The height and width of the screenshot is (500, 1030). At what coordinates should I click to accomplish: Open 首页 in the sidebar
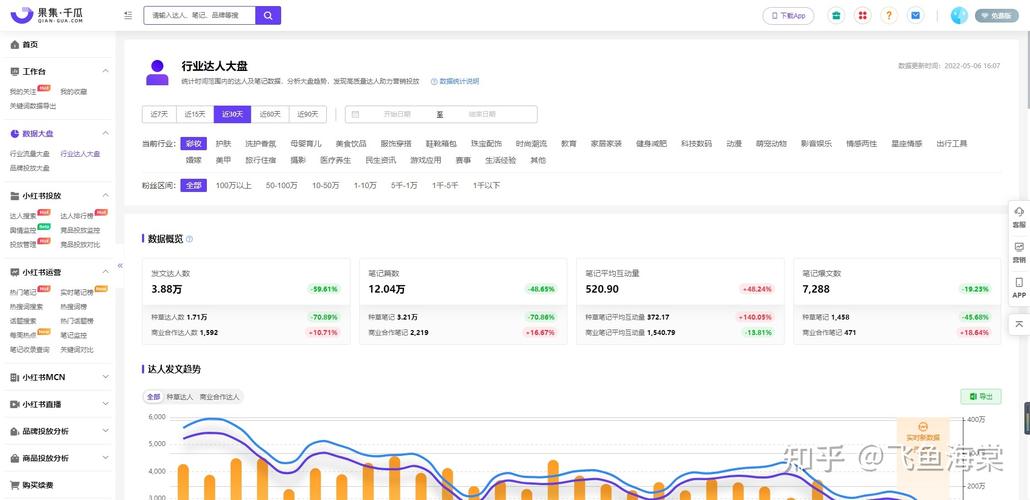[30, 45]
